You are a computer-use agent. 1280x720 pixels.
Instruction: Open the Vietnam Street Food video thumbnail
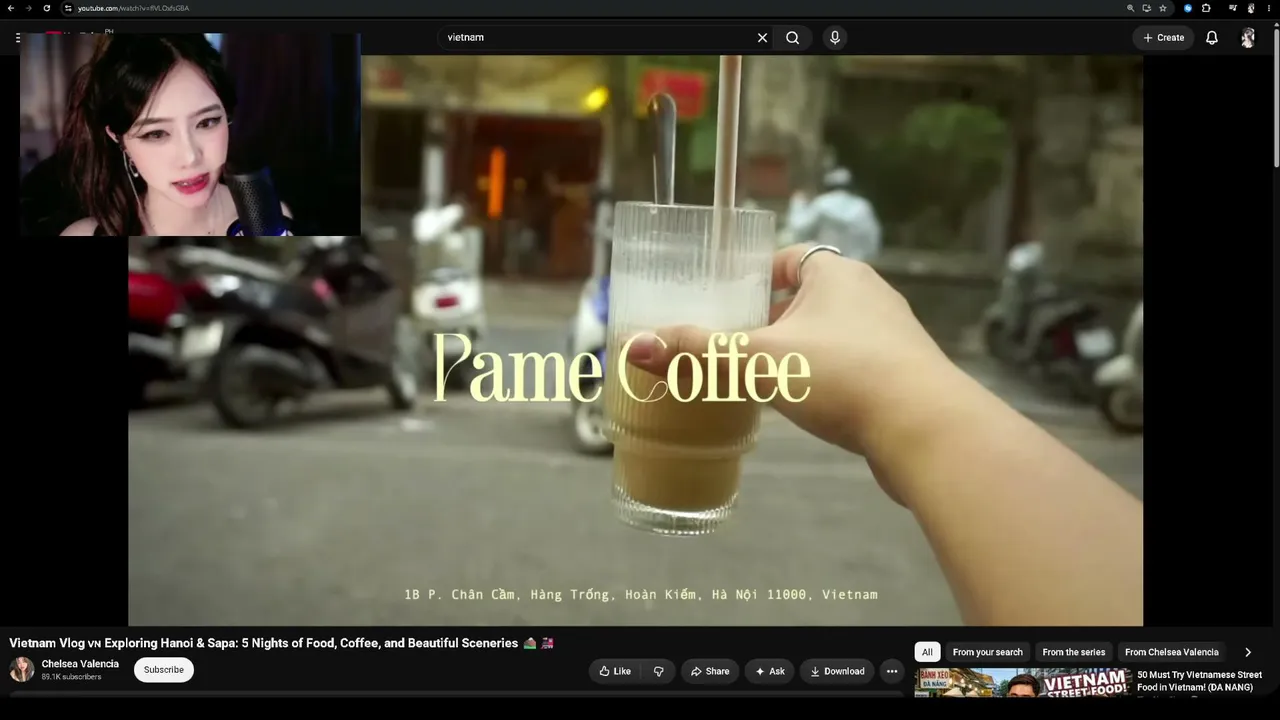pyautogui.click(x=1022, y=682)
